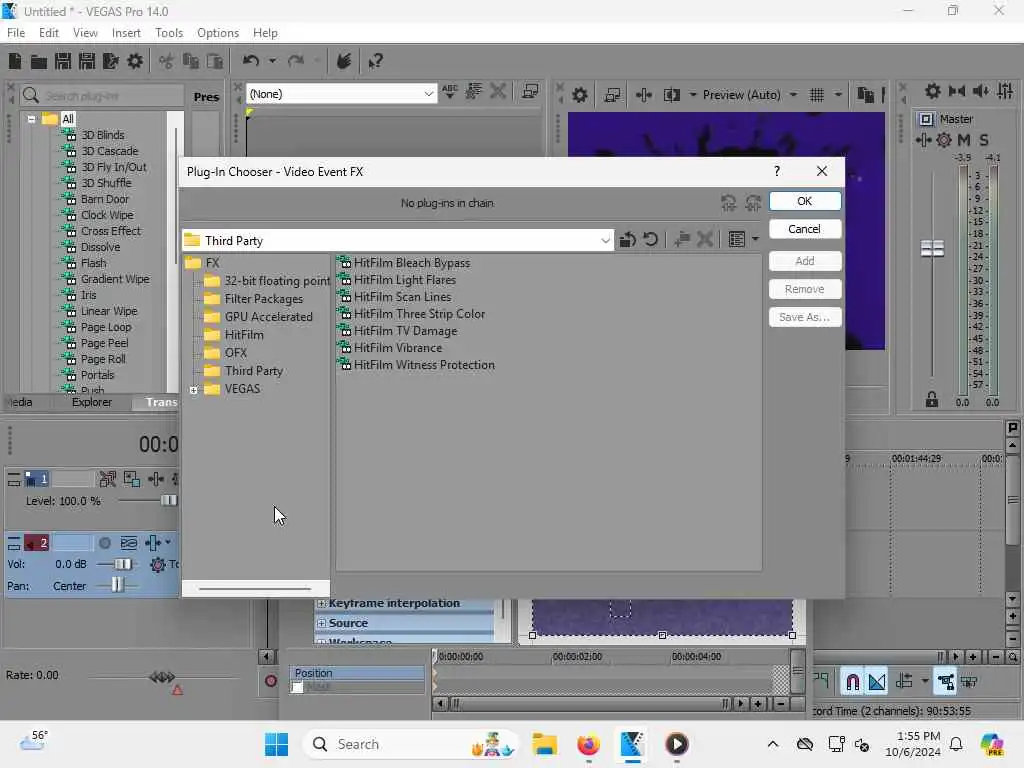Open File Explorer from the taskbar

tap(544, 744)
